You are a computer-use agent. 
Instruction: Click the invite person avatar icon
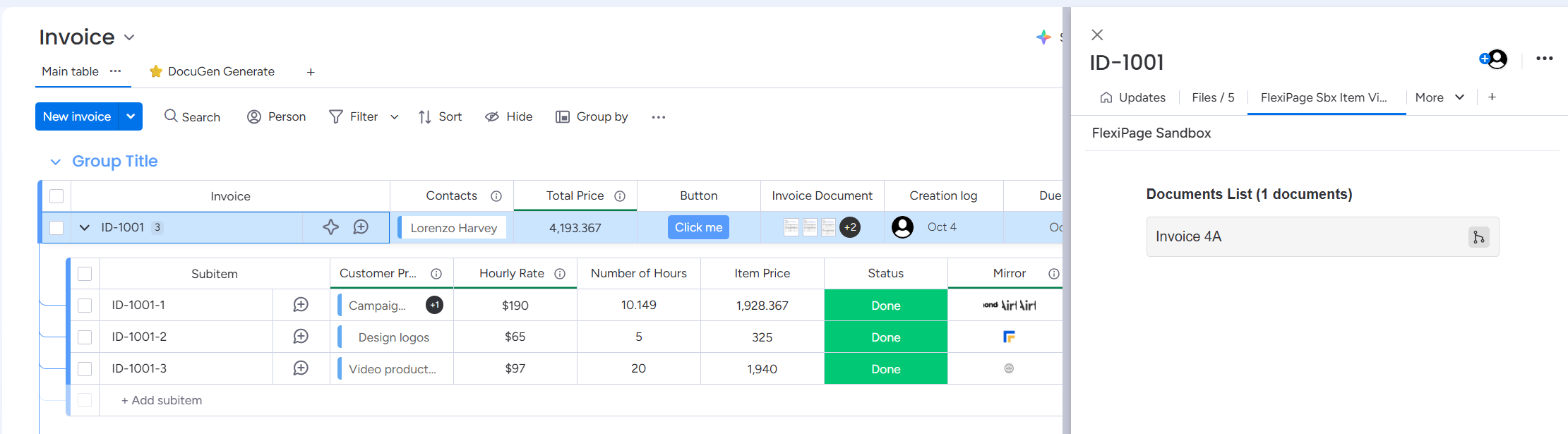point(1493,59)
